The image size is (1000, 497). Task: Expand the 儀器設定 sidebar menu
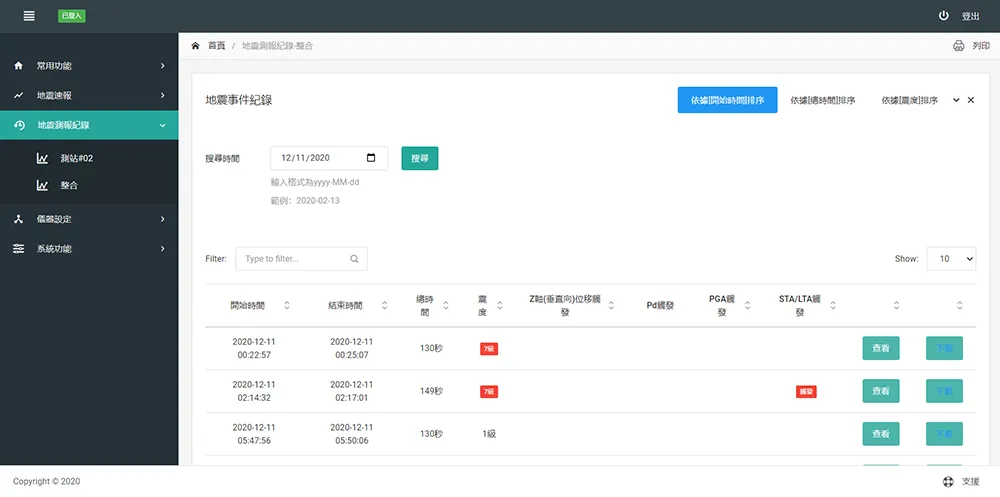pyautogui.click(x=89, y=219)
